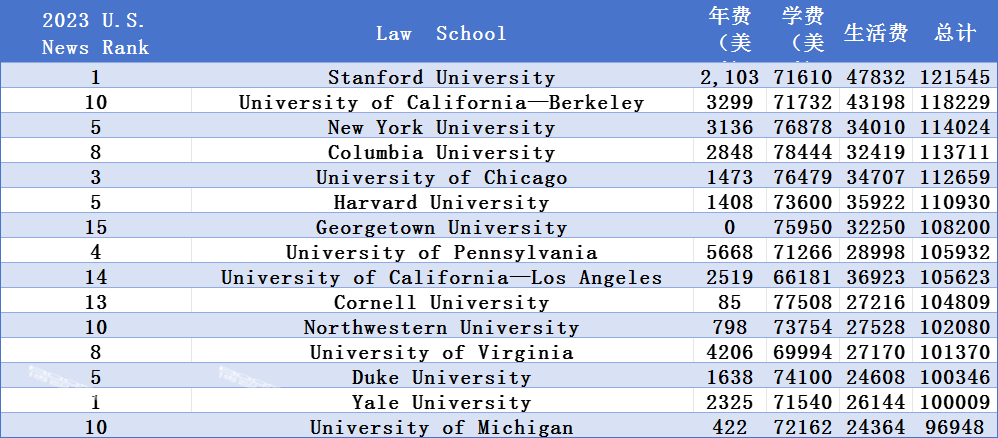Screen dimensions: 998x438
Task: Click Georgetown's tuition value 75950
Action: click(803, 227)
